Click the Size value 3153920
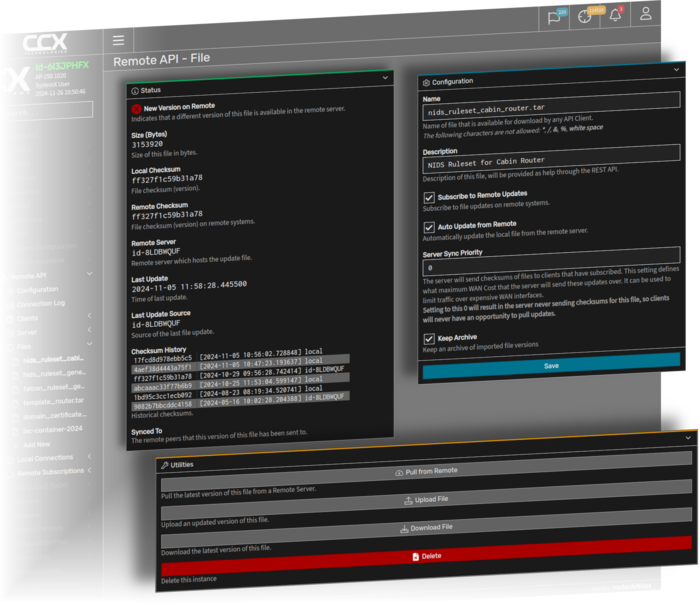700x605 pixels. pos(147,145)
